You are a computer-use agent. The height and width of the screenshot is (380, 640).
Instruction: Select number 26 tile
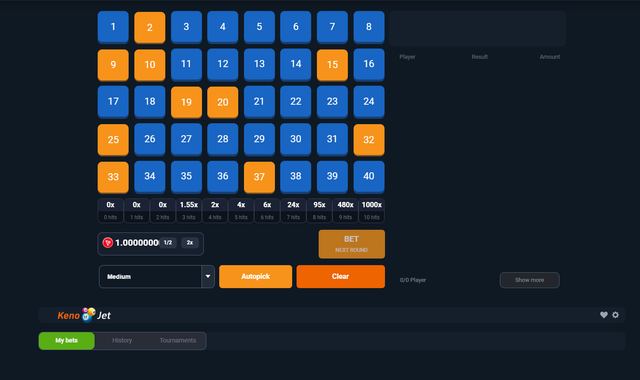click(x=150, y=139)
